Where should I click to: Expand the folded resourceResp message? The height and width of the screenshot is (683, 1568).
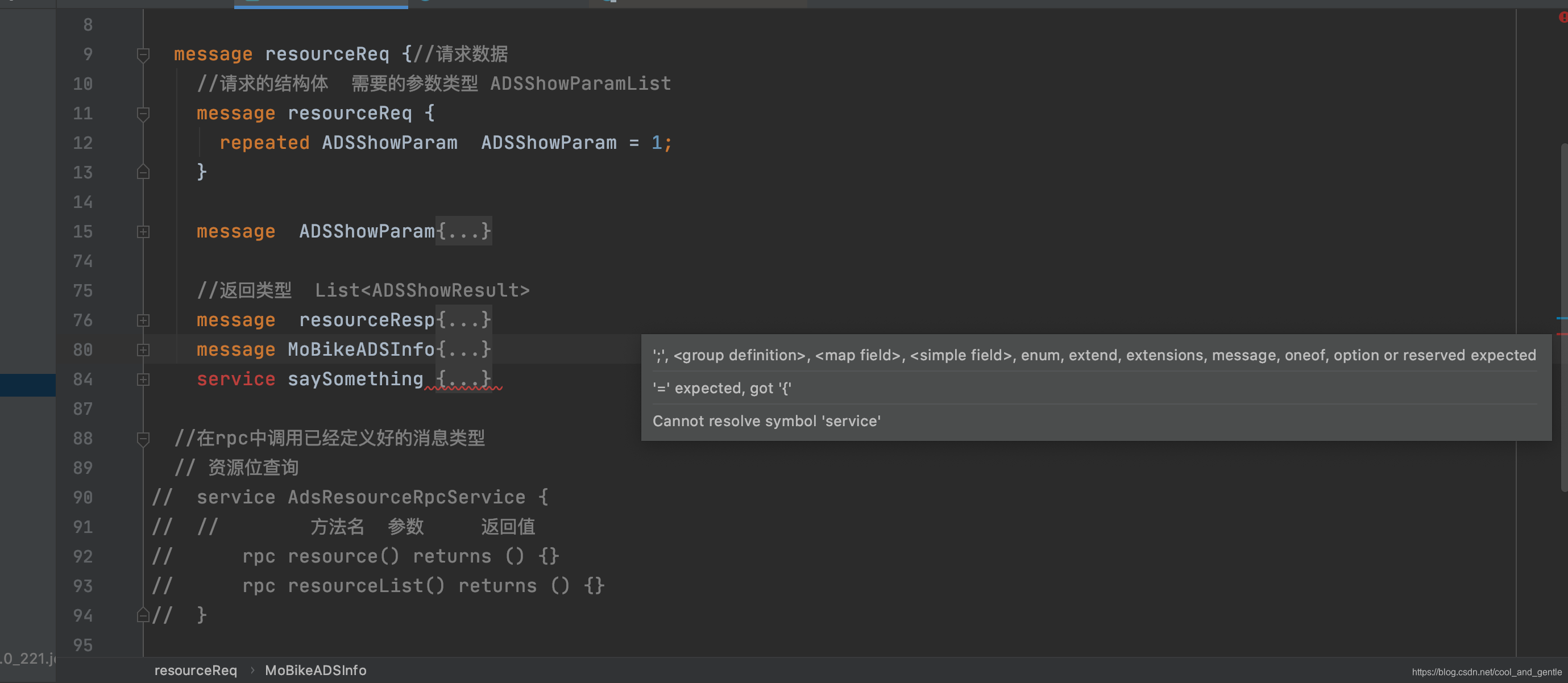point(143,320)
